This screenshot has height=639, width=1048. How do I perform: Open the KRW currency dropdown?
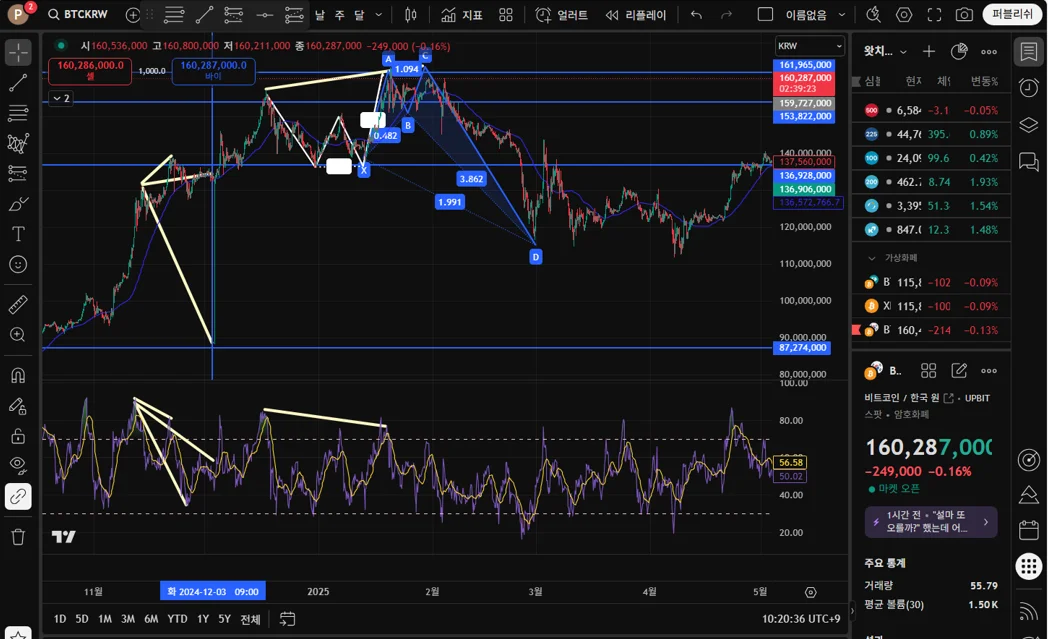tap(809, 45)
